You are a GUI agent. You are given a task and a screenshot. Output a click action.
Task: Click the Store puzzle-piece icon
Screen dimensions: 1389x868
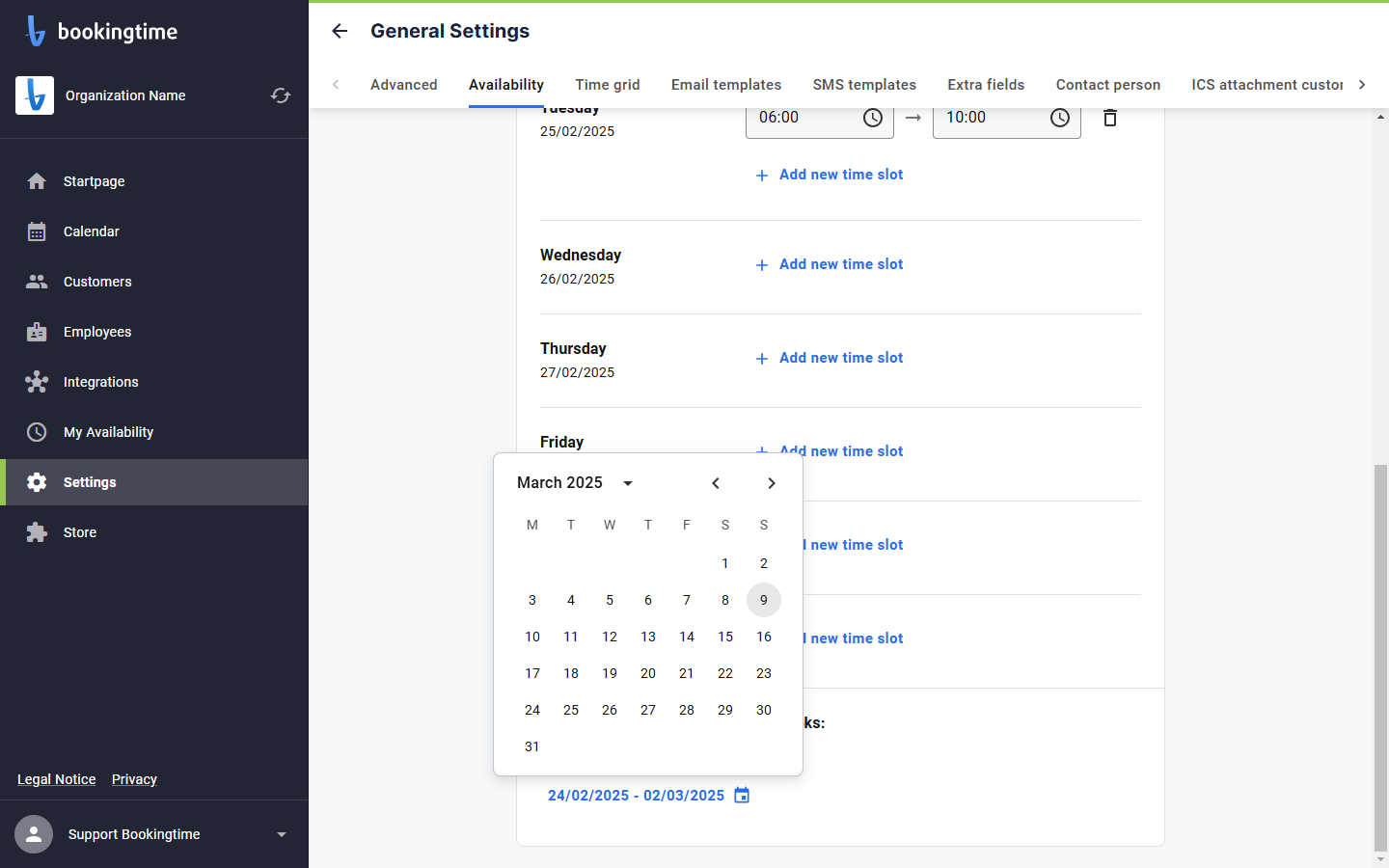click(37, 532)
